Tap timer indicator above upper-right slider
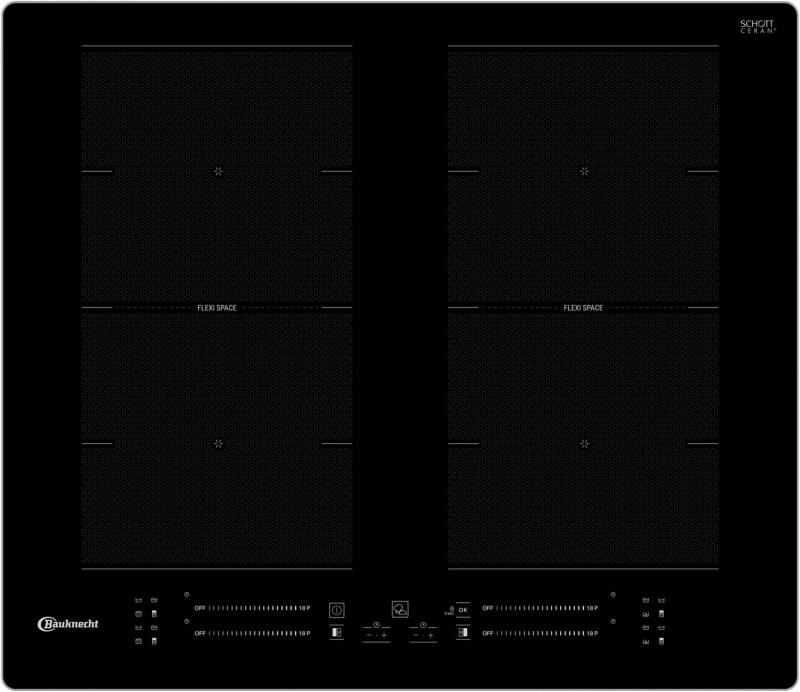 (613, 595)
